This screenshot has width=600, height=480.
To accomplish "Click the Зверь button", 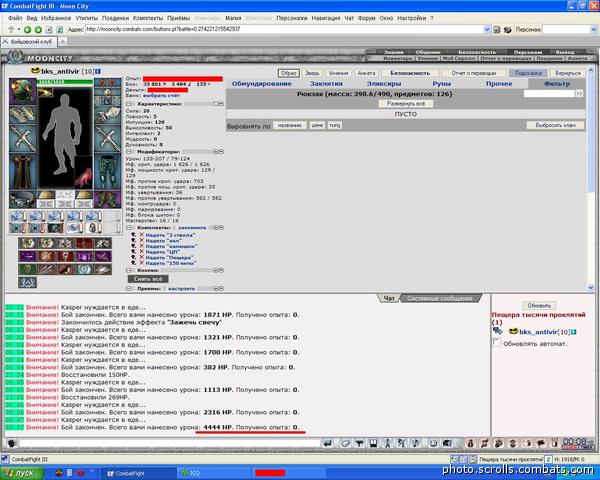I will click(312, 73).
